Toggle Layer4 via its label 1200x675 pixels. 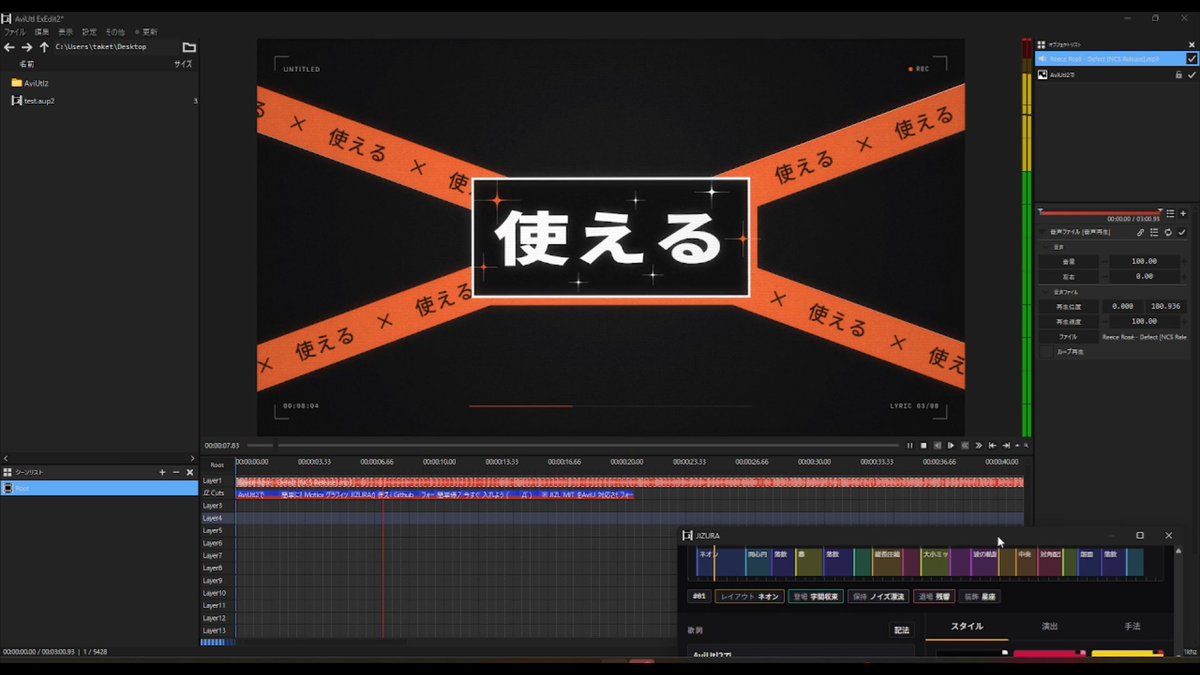(213, 518)
